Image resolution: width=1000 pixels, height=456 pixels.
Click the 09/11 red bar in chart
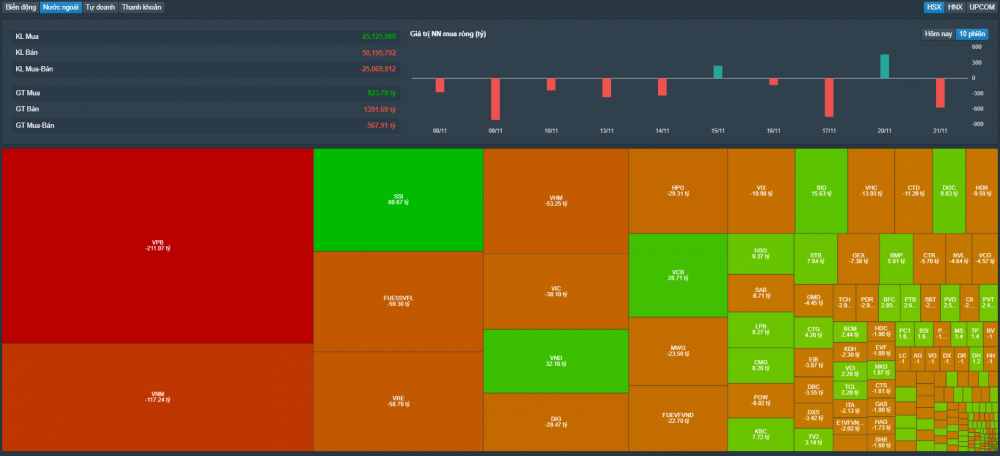(x=495, y=99)
